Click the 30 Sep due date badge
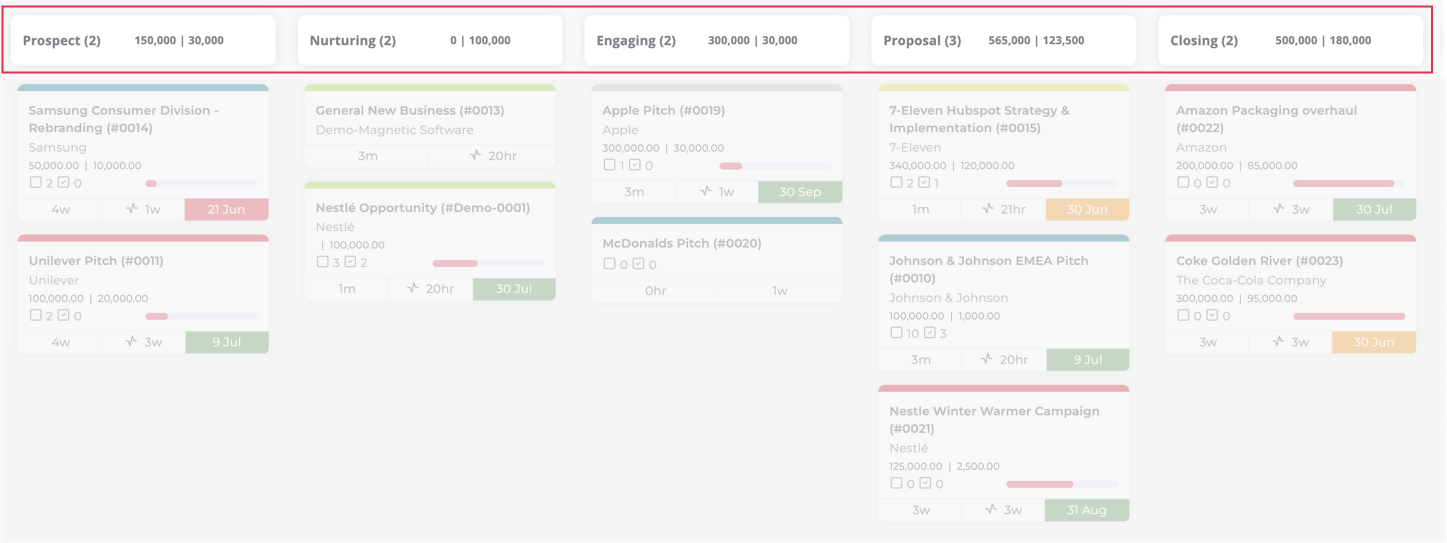This screenshot has width=1447, height=543. pos(801,192)
